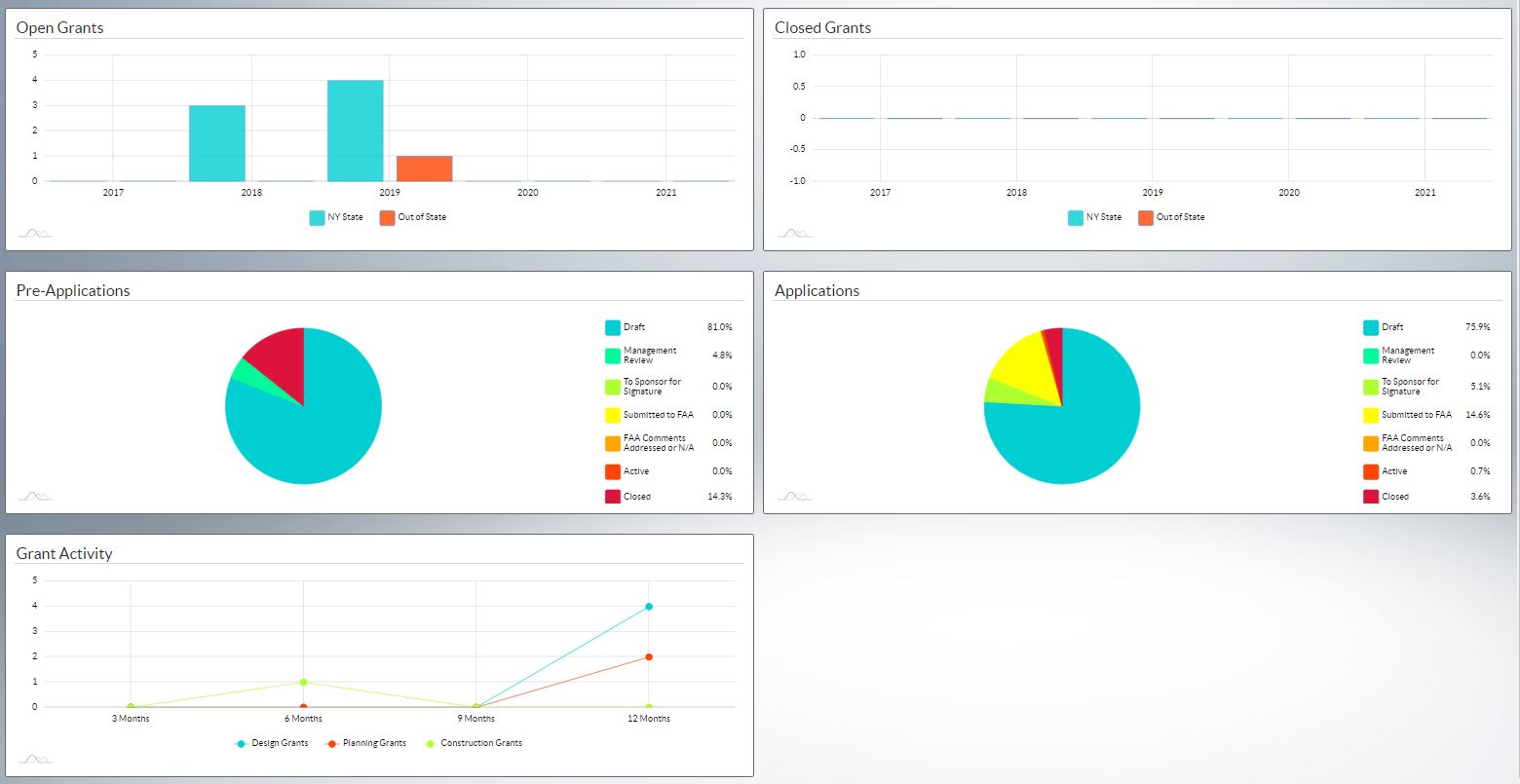Click the 0.7% Active value in Applications
1520x784 pixels.
pos(1481,471)
